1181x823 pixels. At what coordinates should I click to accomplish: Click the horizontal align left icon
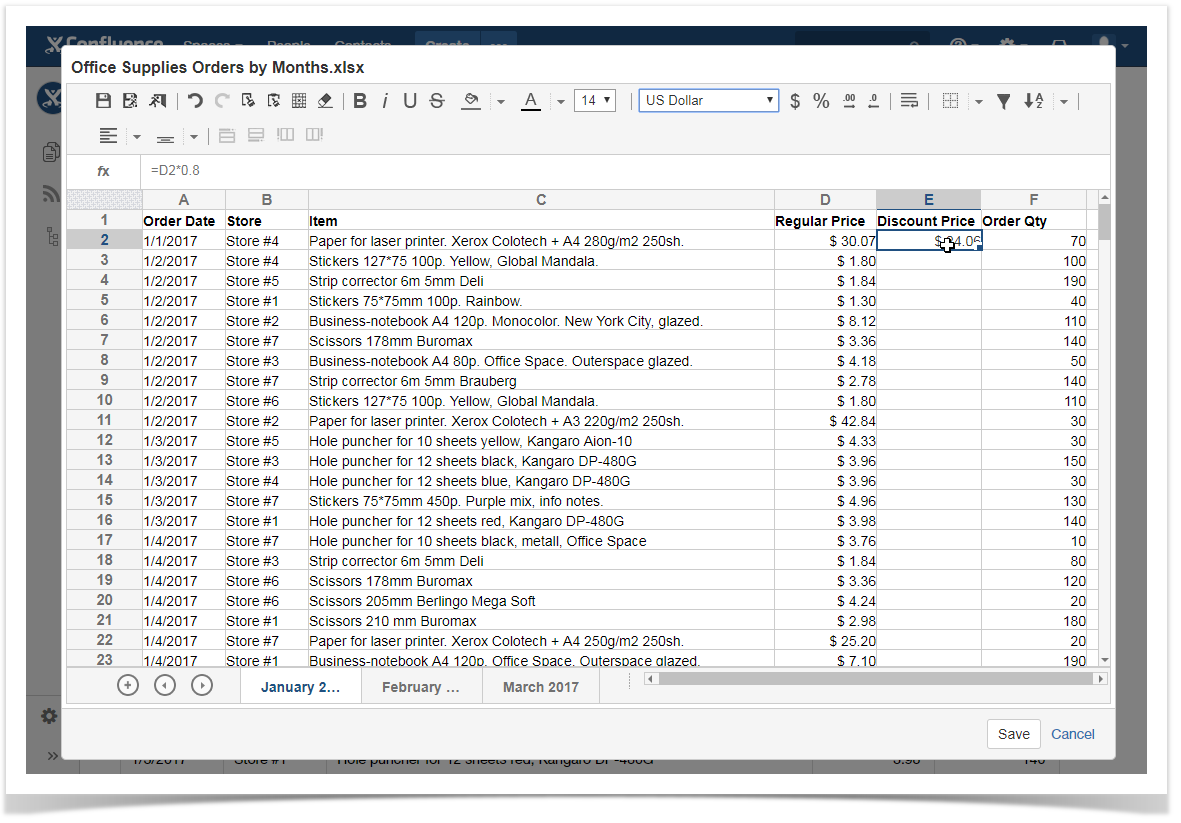coord(108,136)
